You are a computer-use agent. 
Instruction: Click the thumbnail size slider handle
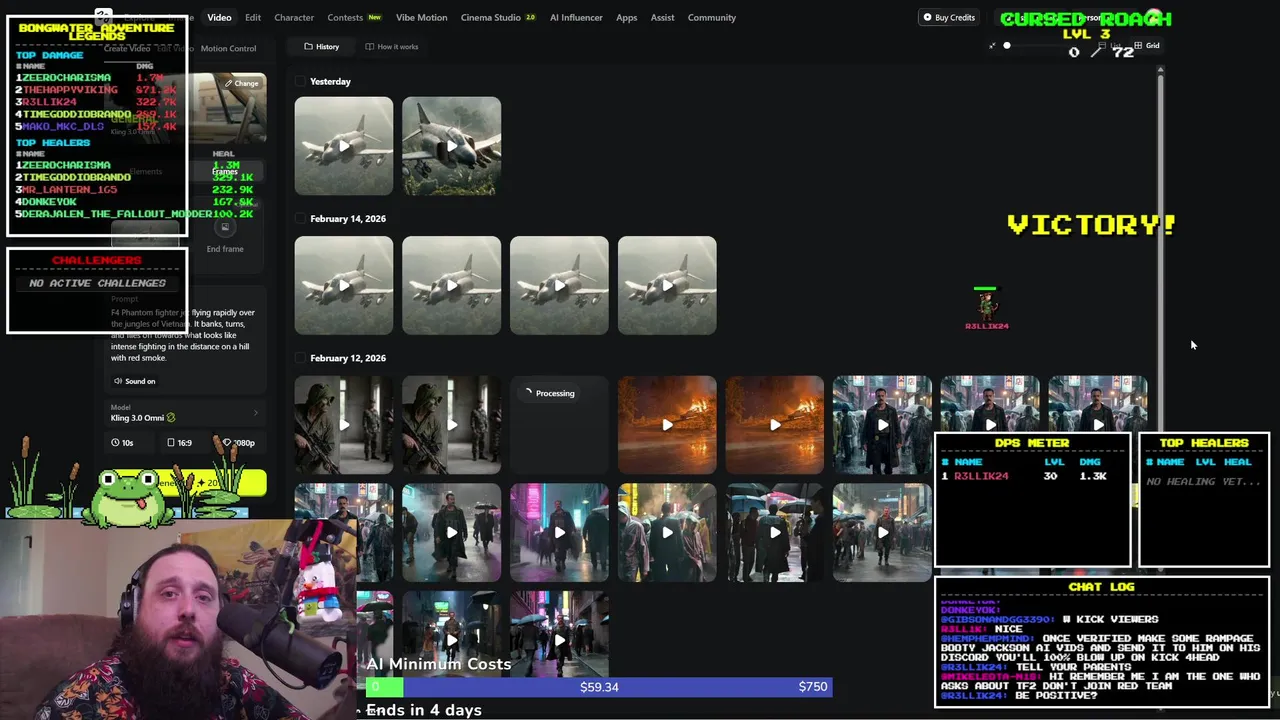coord(1007,45)
